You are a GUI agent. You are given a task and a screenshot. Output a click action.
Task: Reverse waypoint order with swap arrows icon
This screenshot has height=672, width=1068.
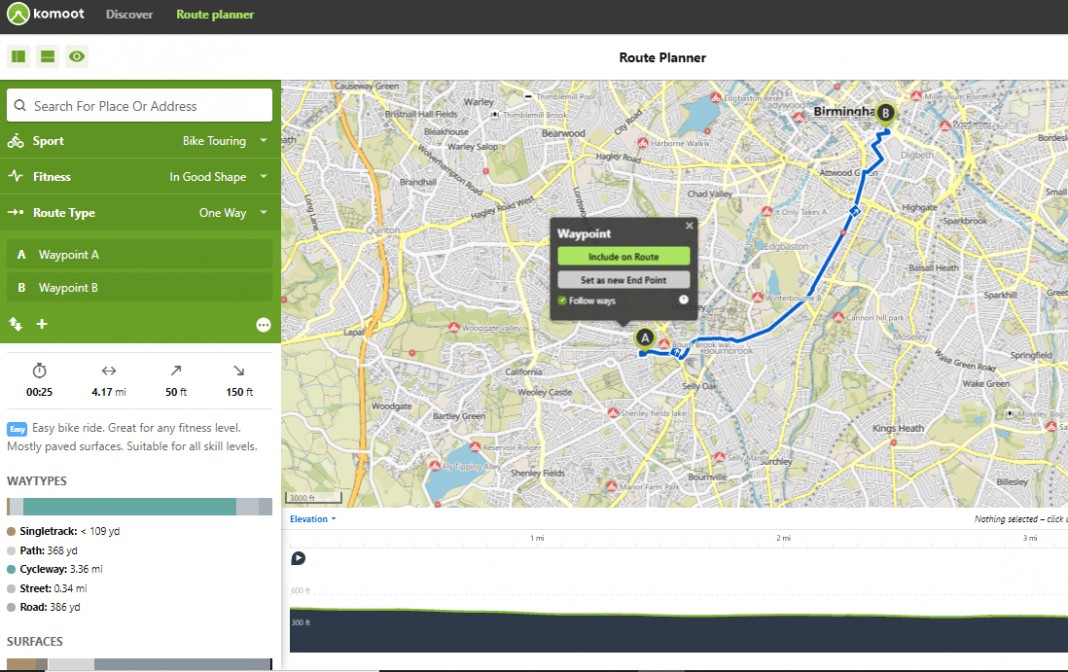tap(16, 324)
